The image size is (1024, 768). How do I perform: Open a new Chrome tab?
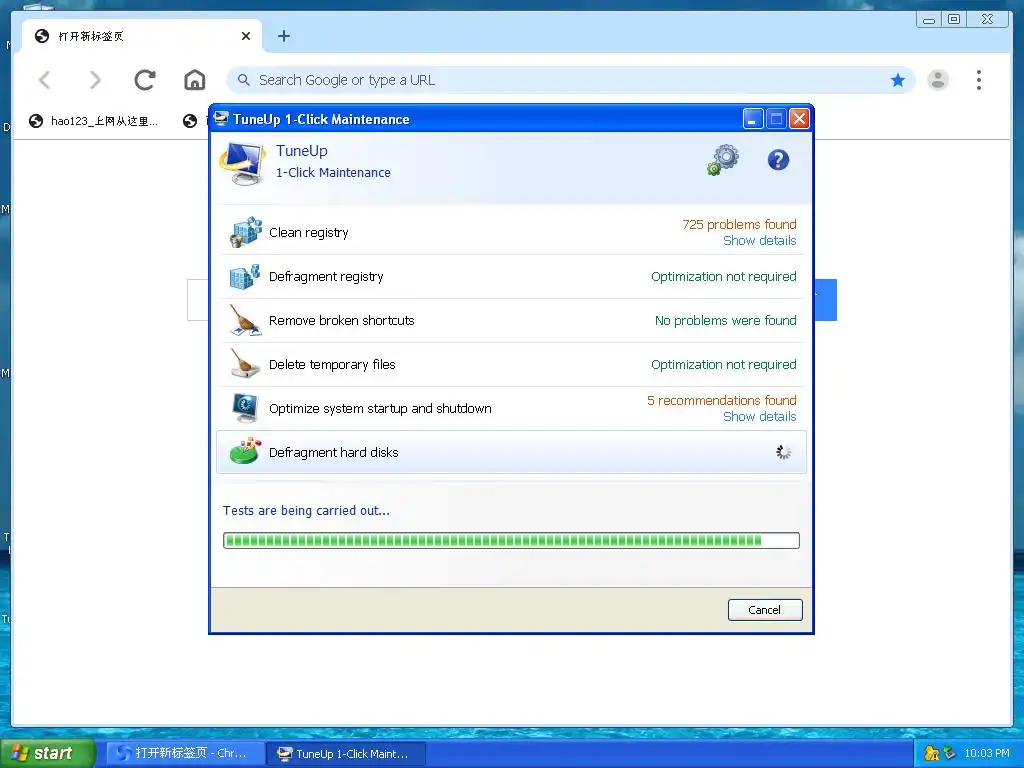(283, 36)
